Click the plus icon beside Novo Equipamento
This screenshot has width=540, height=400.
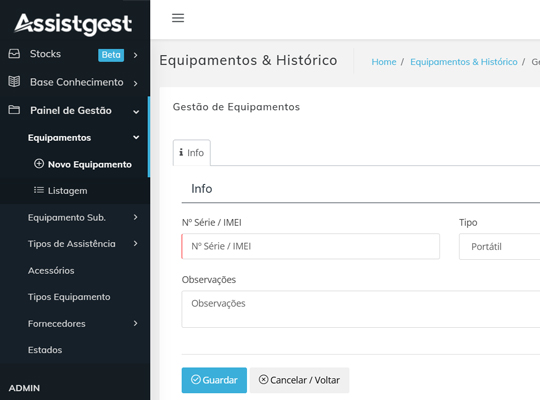click(x=39, y=164)
